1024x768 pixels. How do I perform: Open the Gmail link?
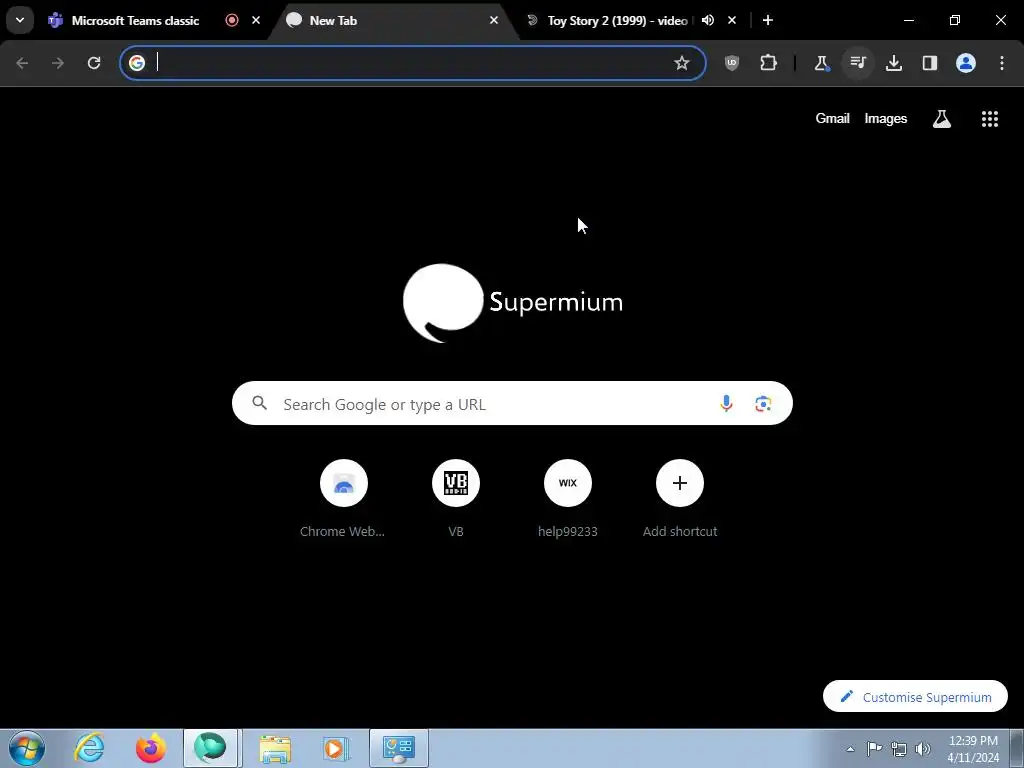coord(832,118)
